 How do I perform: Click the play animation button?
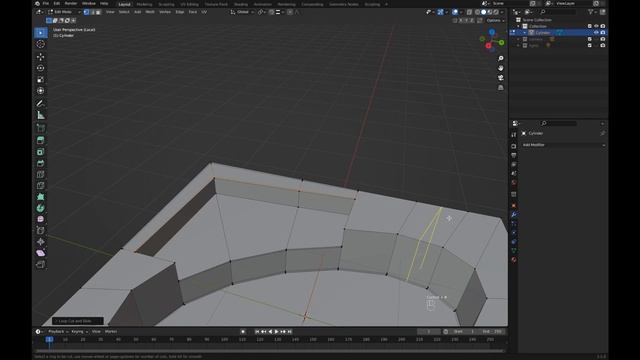point(276,332)
